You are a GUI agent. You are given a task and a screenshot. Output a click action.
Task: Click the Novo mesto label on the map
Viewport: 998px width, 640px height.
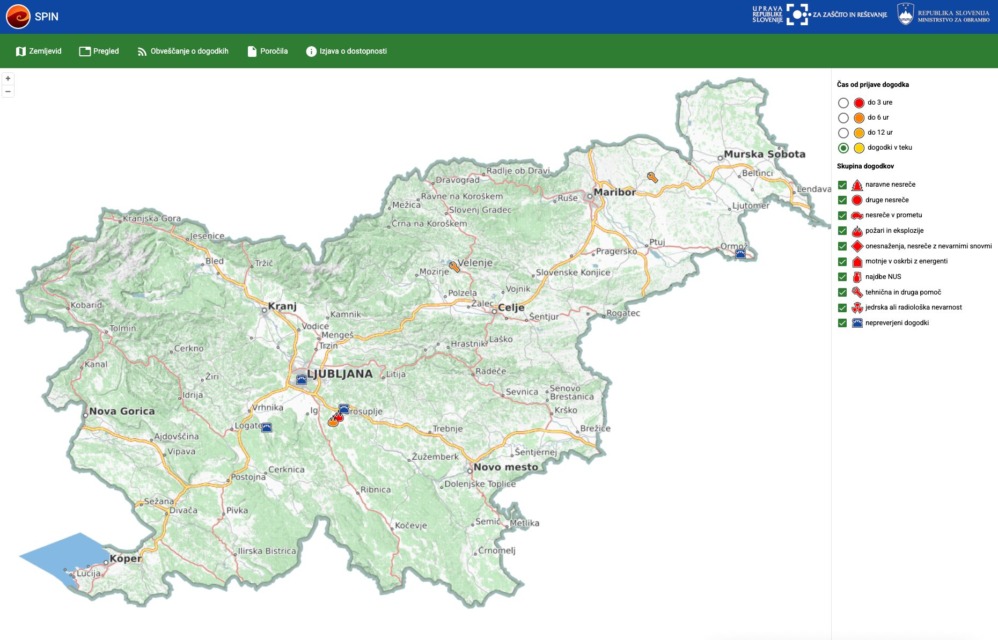506,467
